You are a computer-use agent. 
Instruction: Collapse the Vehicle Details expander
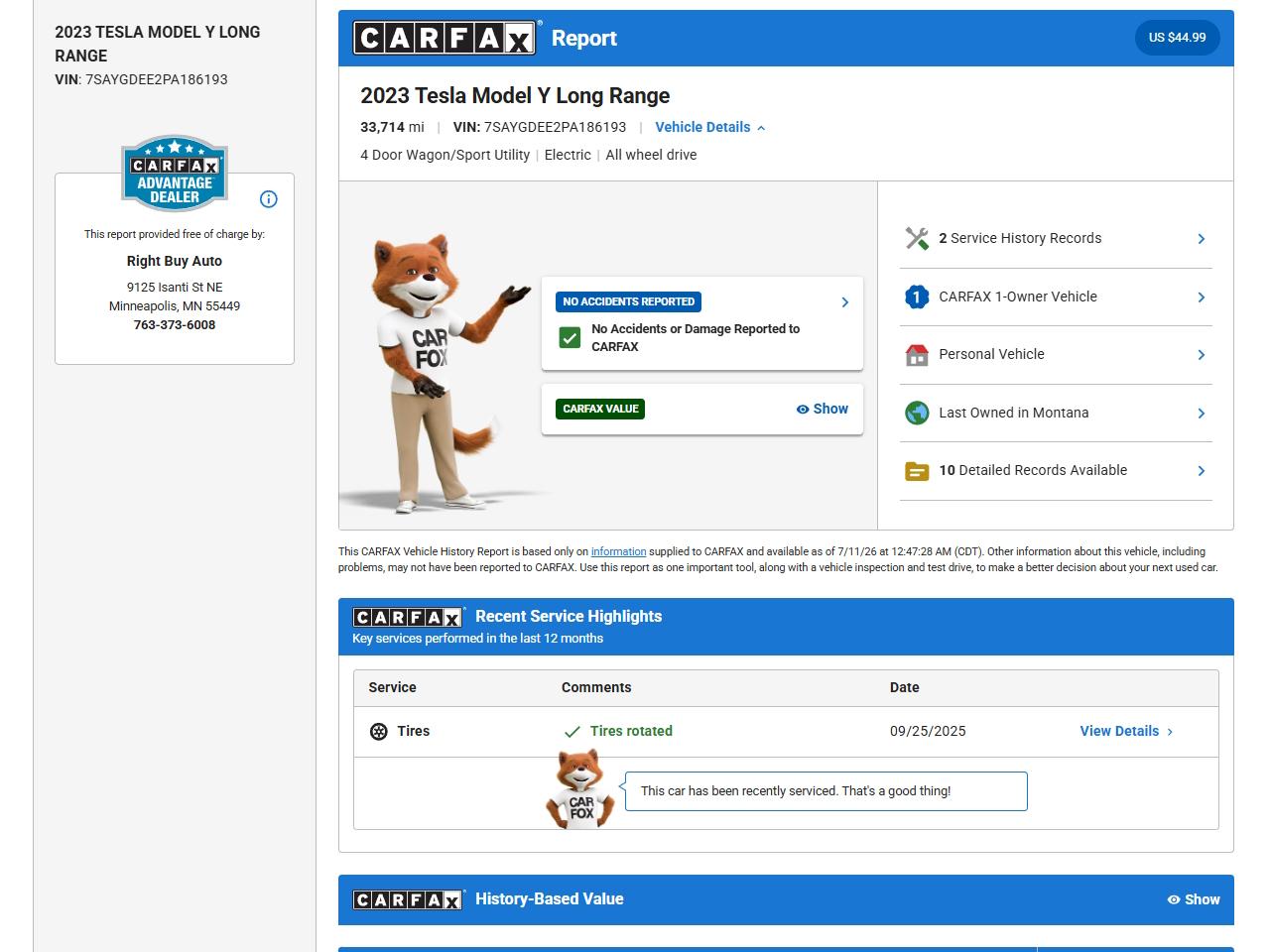(710, 127)
